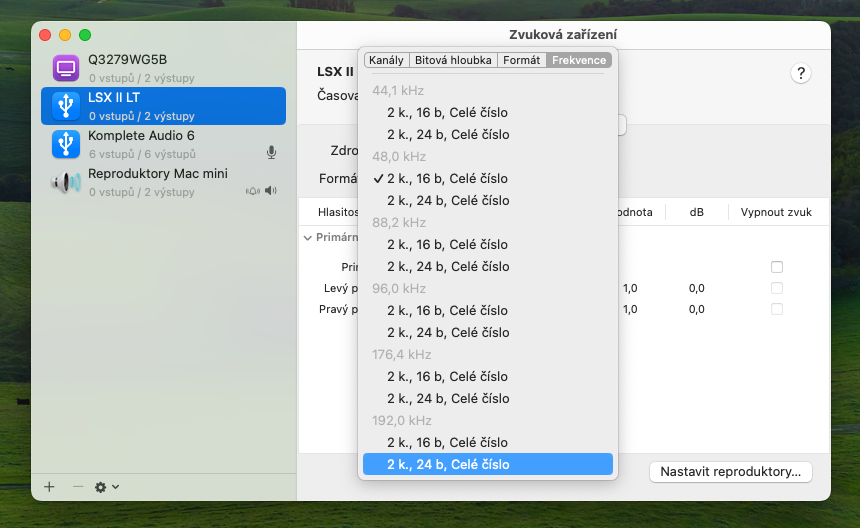Close the window with red button

coord(45,35)
